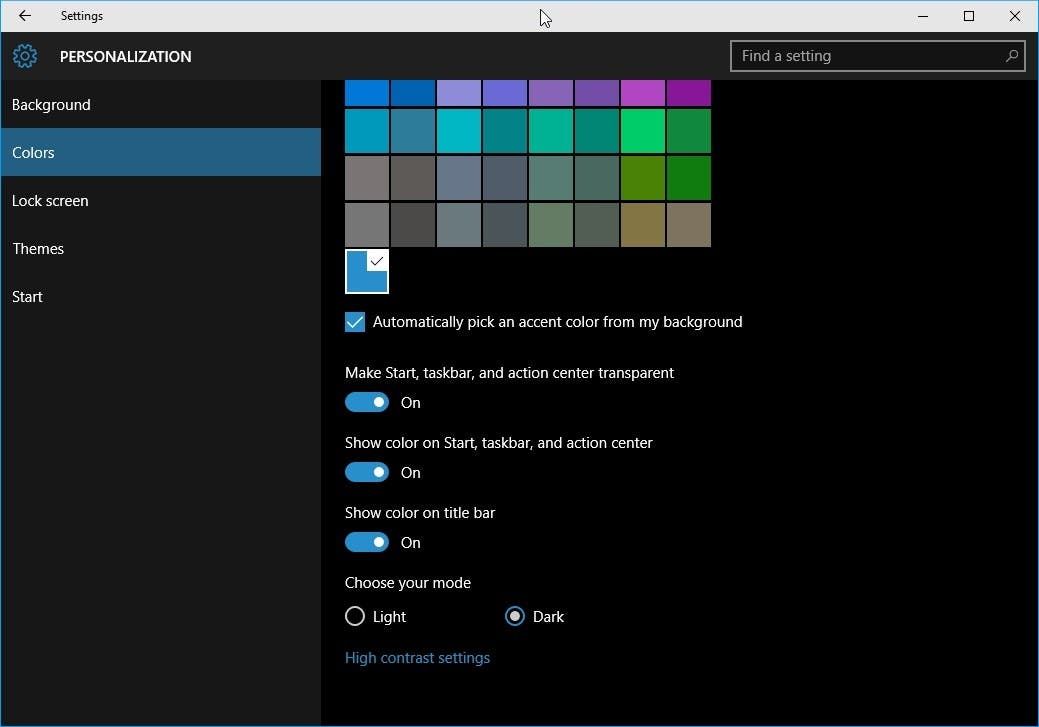Screen dimensions: 1039x727
Task: Select the lavender accent swatch in top row
Action: [x=459, y=93]
